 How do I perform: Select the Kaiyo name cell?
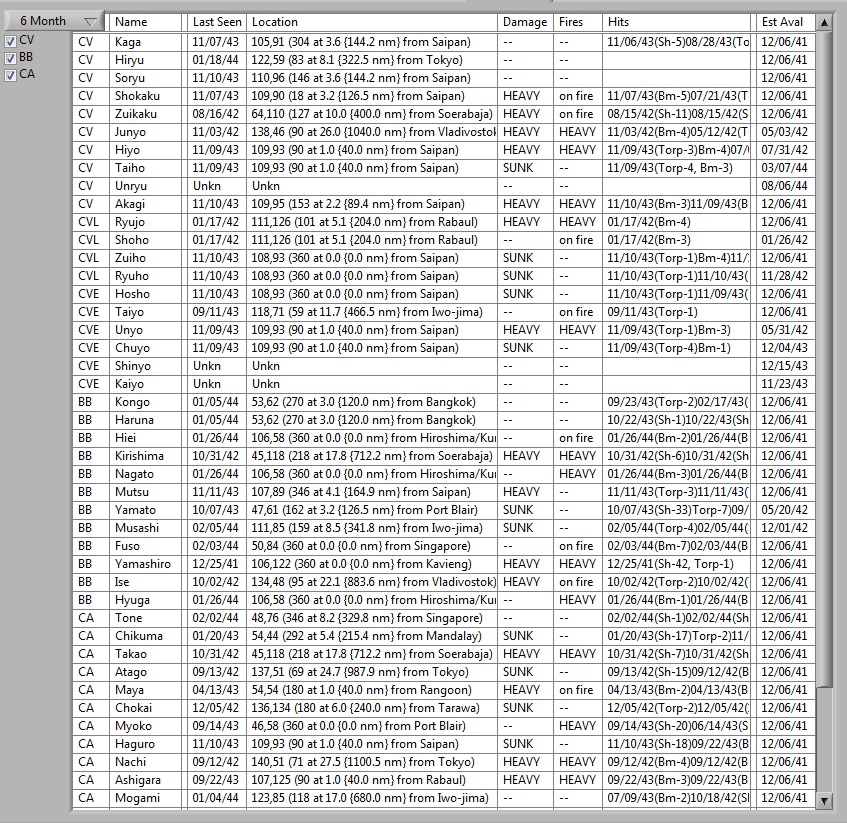click(146, 384)
